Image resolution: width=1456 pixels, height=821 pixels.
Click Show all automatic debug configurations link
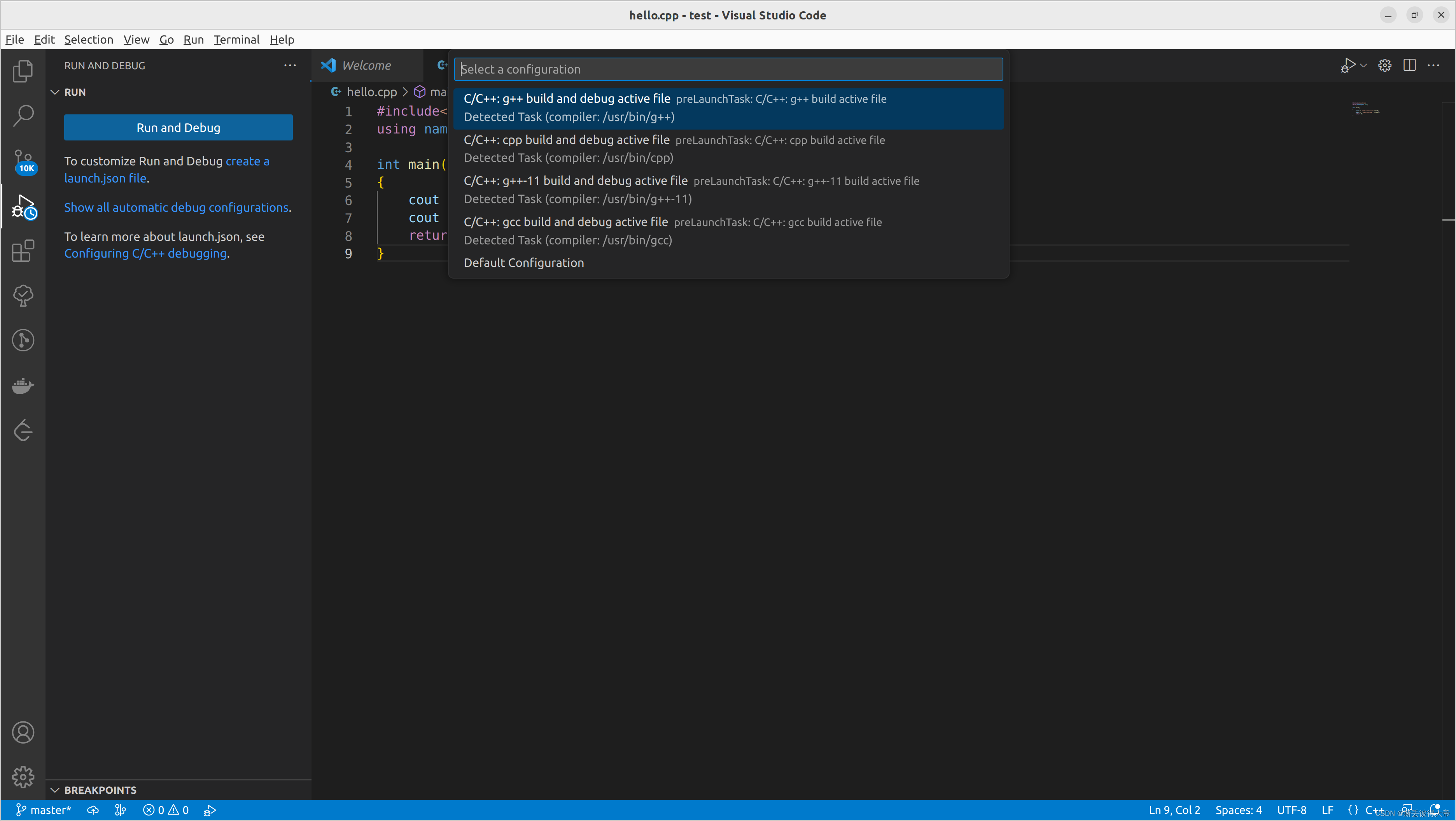176,207
